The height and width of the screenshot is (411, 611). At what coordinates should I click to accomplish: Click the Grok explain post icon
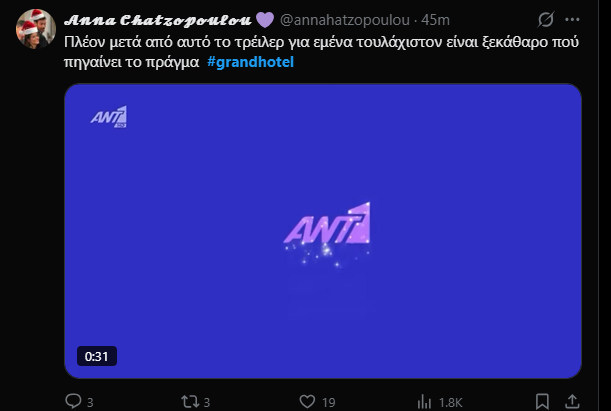pyautogui.click(x=546, y=19)
